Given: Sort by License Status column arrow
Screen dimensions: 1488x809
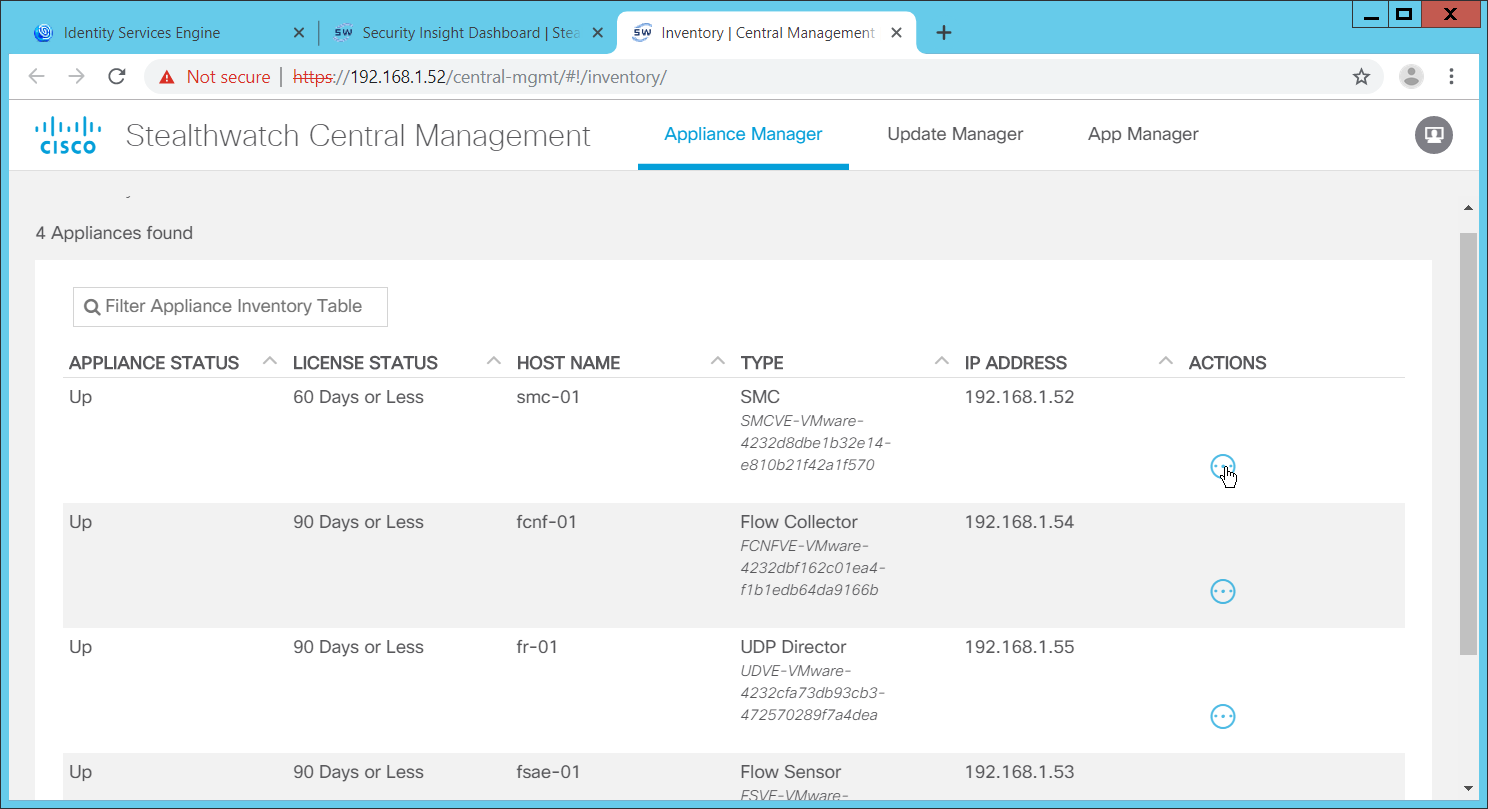Looking at the screenshot, I should (x=493, y=361).
